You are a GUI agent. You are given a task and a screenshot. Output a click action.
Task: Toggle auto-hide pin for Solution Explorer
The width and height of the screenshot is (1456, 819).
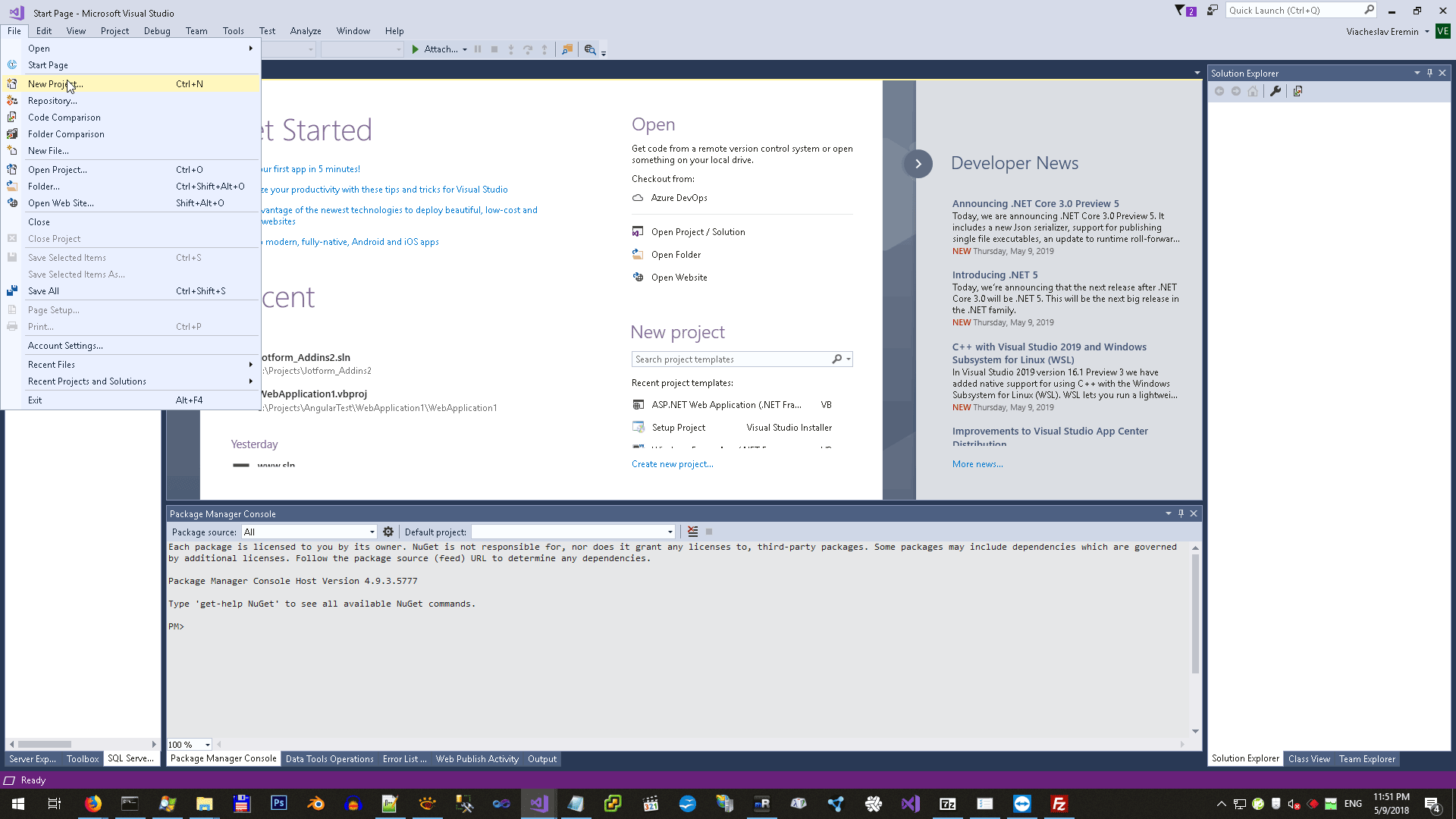tap(1429, 73)
